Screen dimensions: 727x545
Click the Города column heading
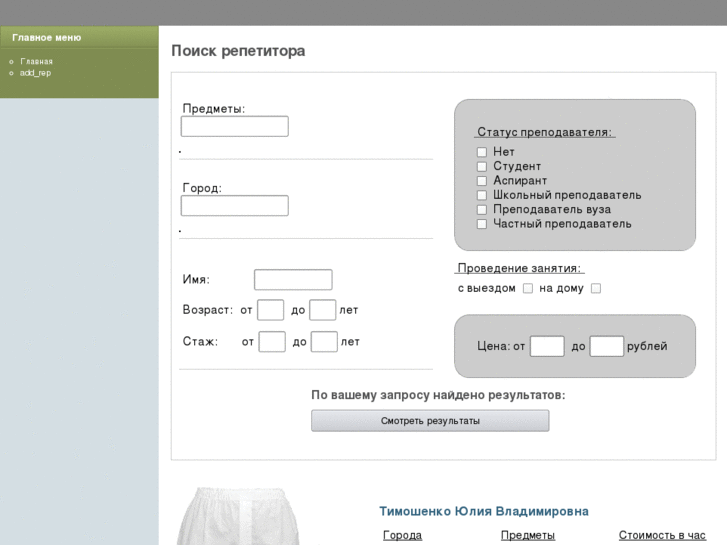[402, 535]
